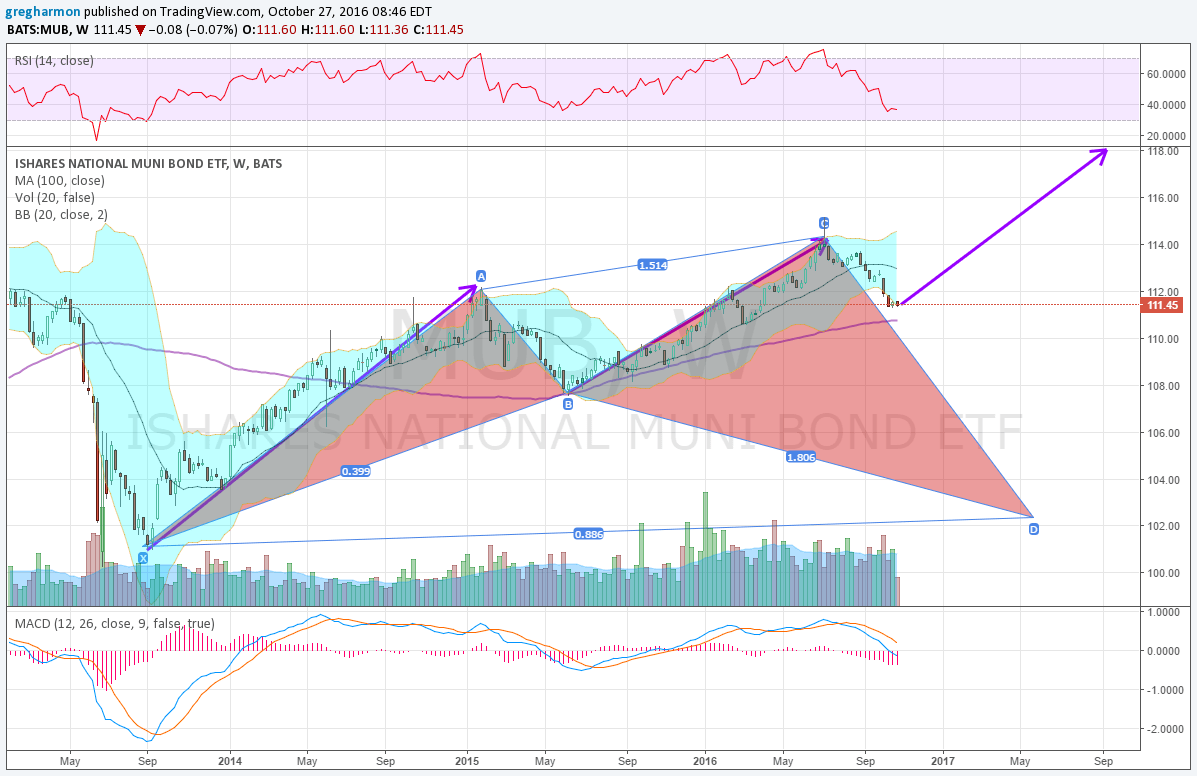Click the 1.514 ratio label
The image size is (1197, 776).
coord(653,265)
